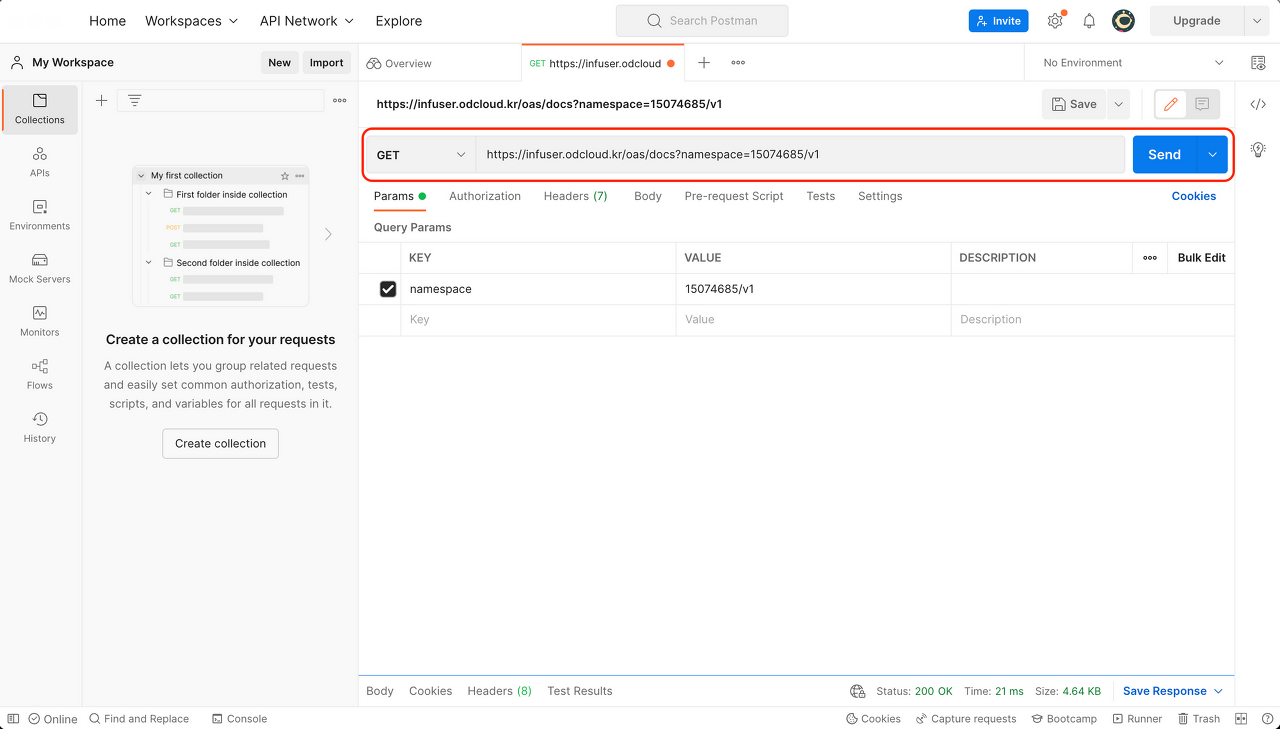Switch to the response Headers (8) tab
Image resolution: width=1280 pixels, height=729 pixels.
pos(499,691)
